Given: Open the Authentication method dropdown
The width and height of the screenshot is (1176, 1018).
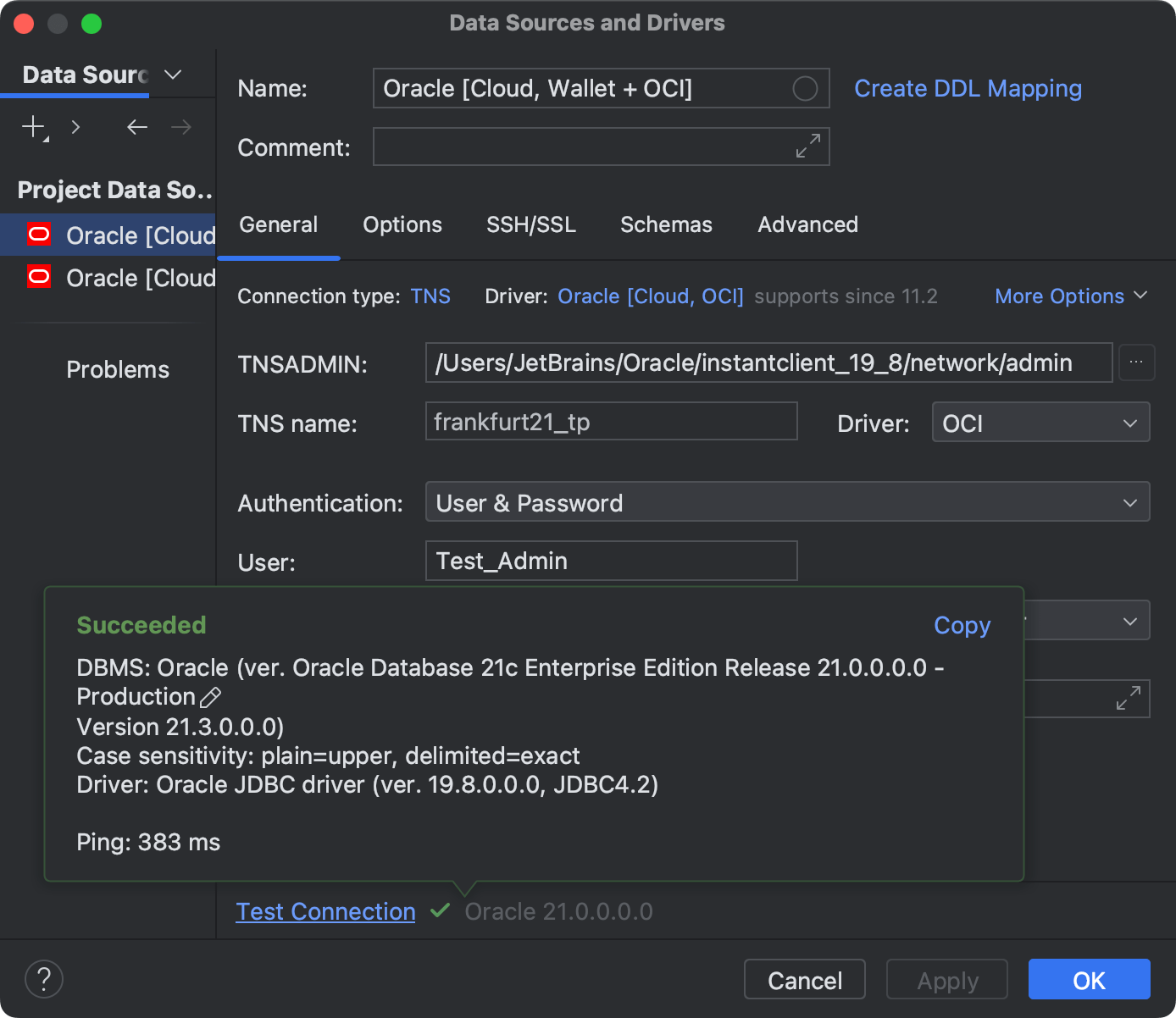Looking at the screenshot, I should pyautogui.click(x=787, y=501).
